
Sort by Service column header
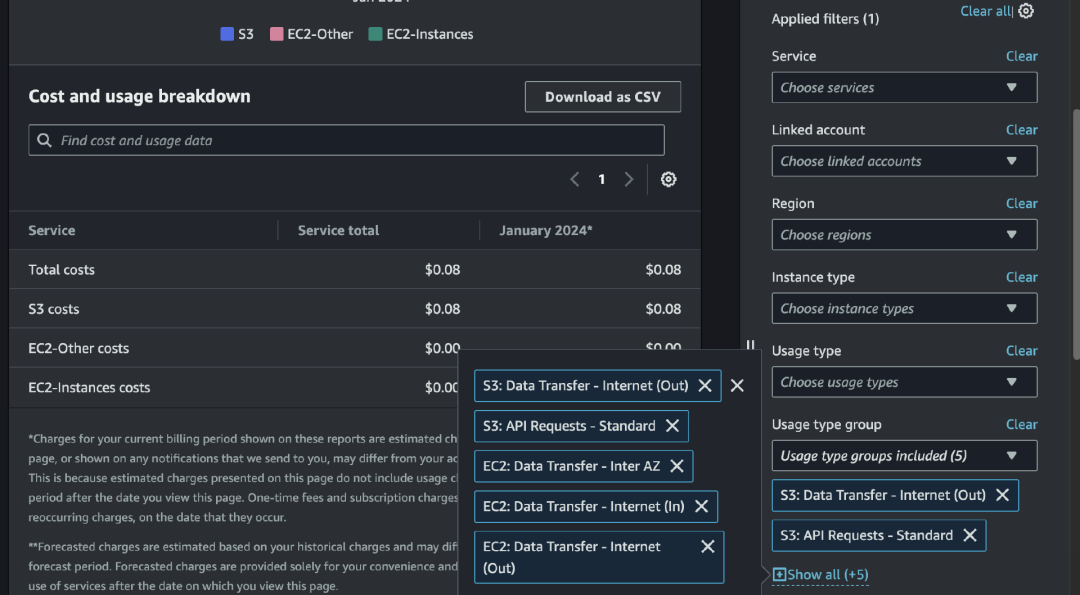click(52, 231)
